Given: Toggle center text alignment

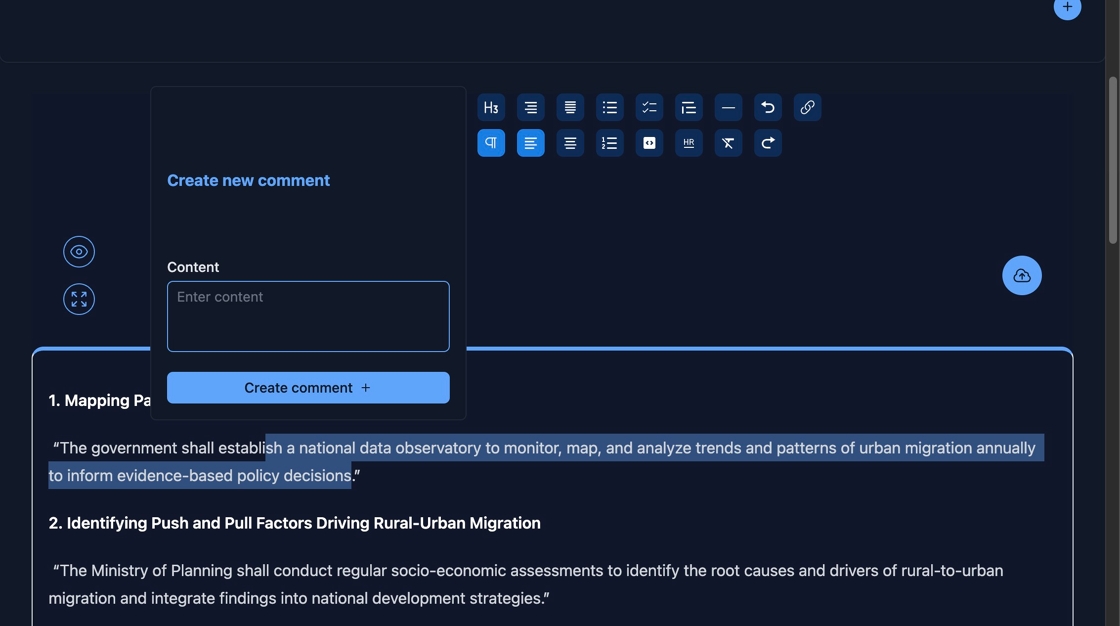Looking at the screenshot, I should point(570,144).
